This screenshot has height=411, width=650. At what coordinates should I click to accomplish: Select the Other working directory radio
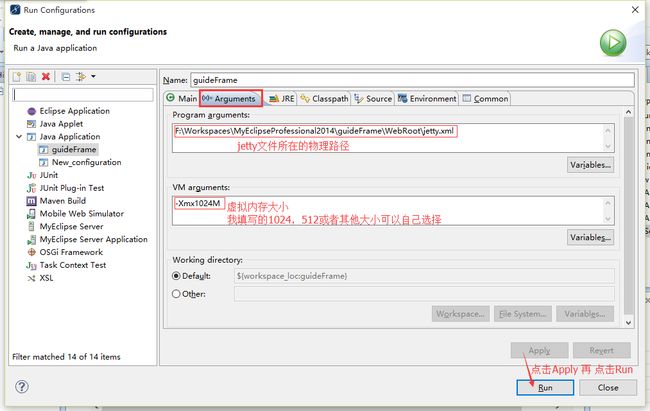pyautogui.click(x=176, y=294)
